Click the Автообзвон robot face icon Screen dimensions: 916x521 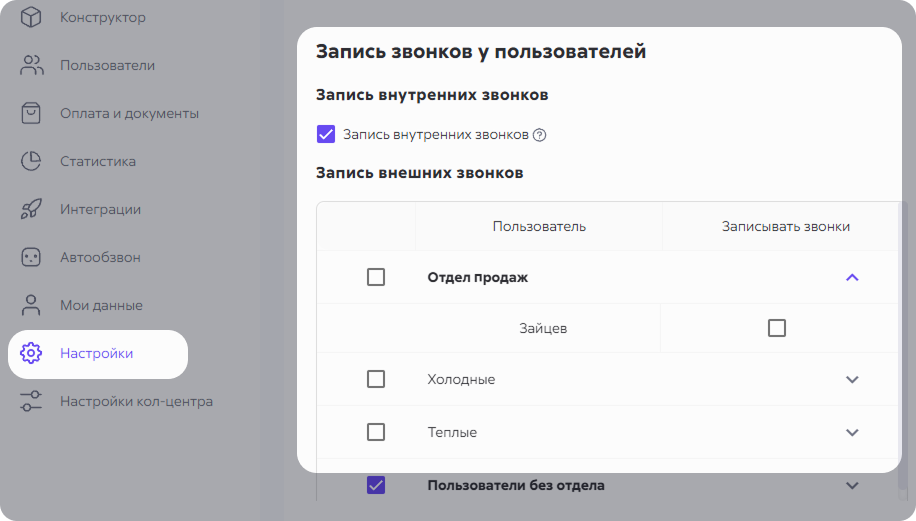[31, 257]
